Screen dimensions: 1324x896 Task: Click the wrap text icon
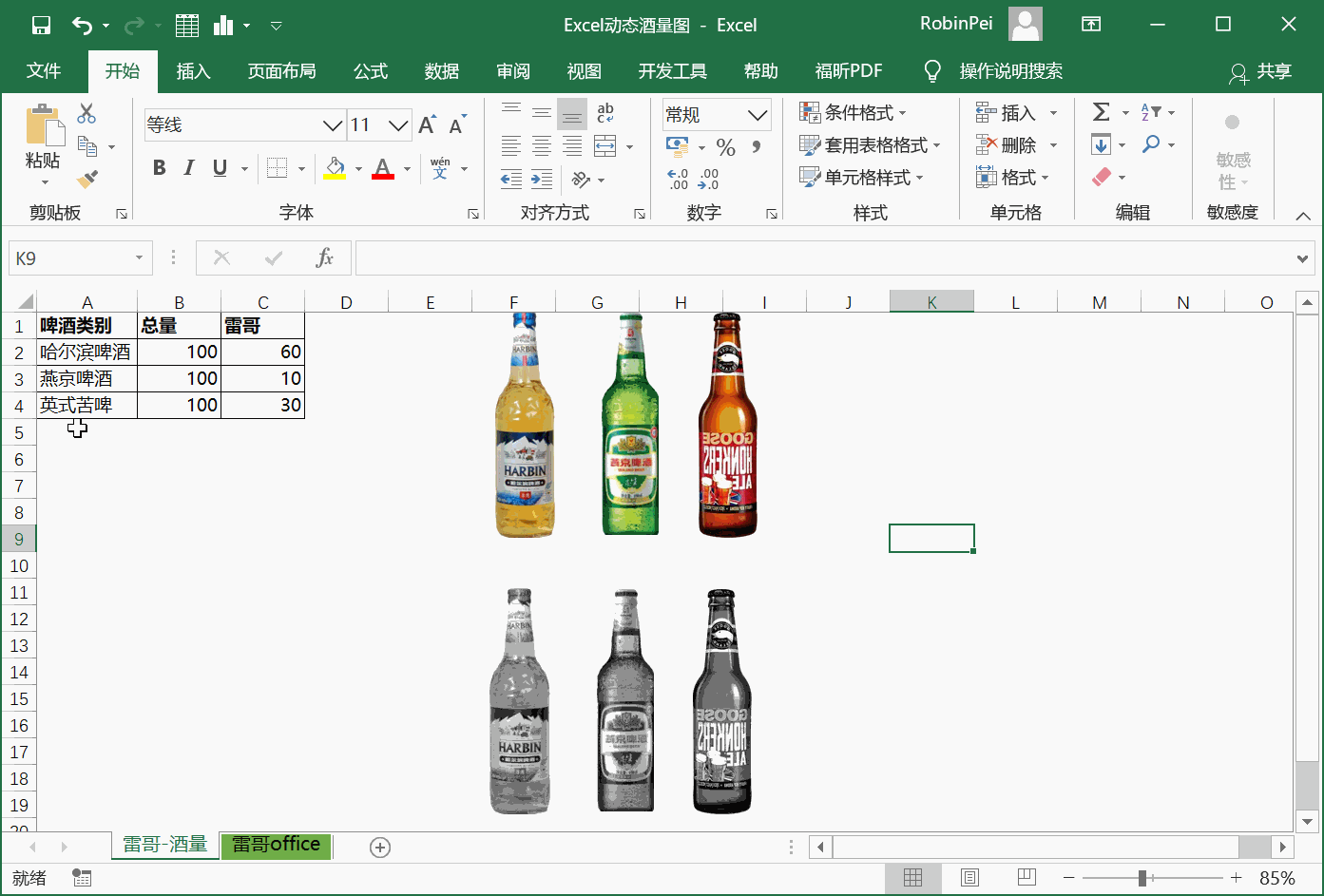tap(605, 114)
